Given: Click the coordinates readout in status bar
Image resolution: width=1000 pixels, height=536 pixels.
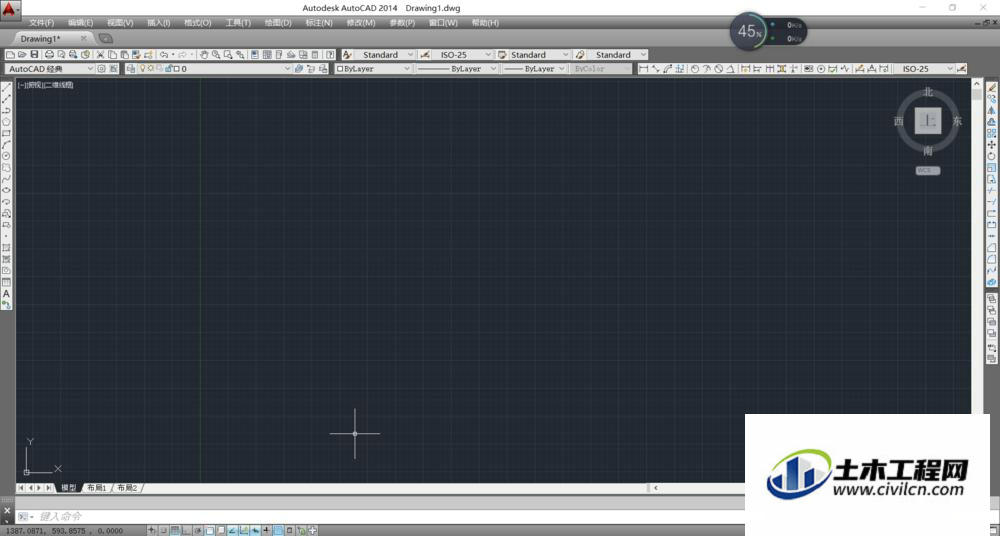Looking at the screenshot, I should point(64,530).
